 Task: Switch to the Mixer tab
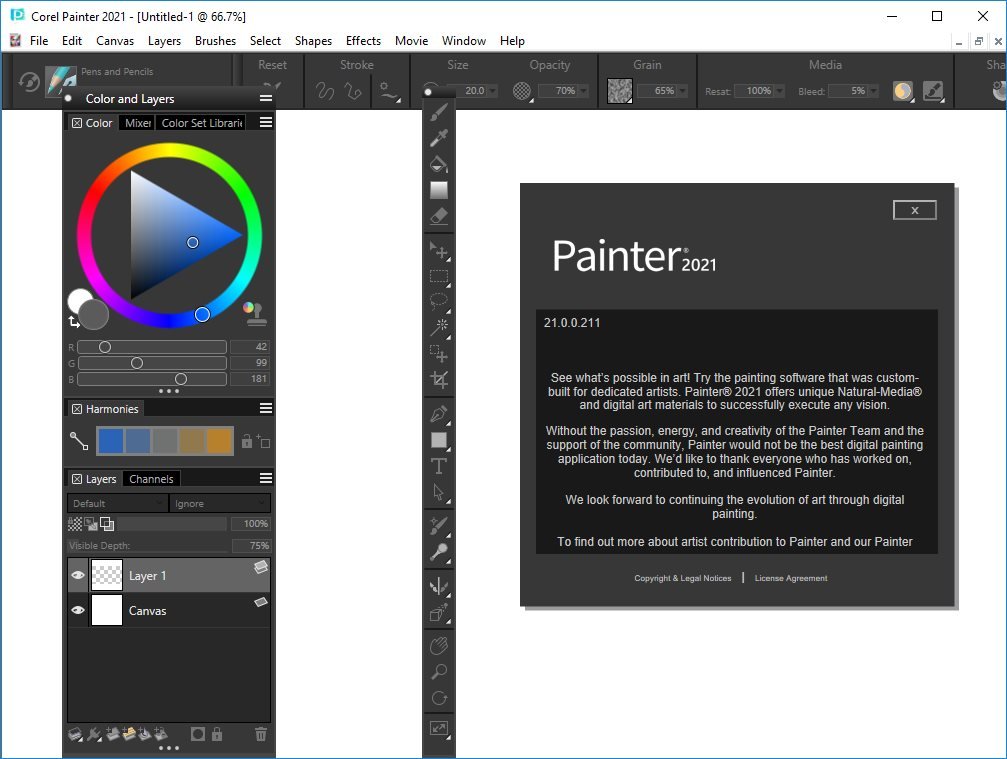click(137, 123)
